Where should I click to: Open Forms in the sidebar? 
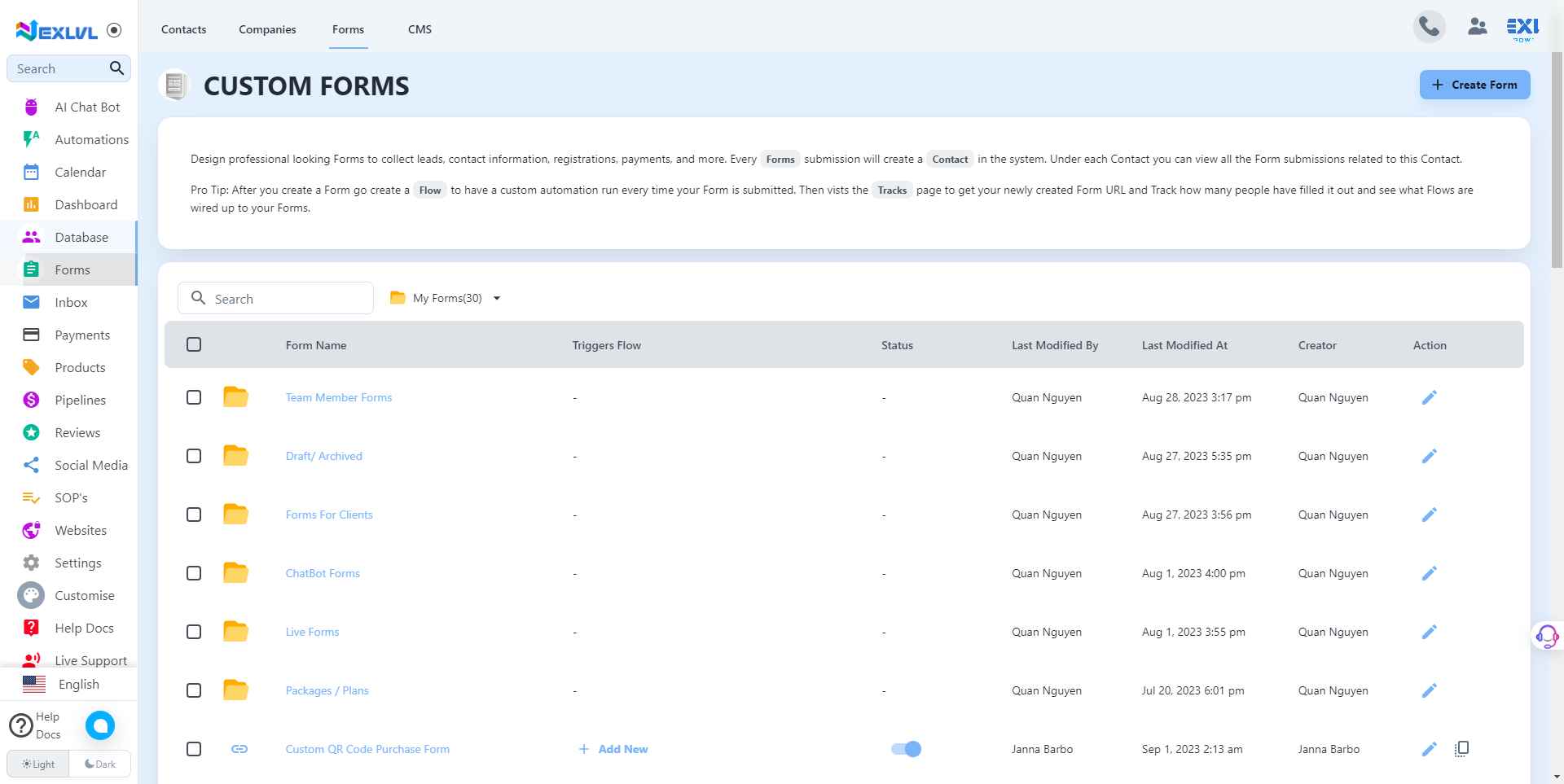[x=68, y=269]
